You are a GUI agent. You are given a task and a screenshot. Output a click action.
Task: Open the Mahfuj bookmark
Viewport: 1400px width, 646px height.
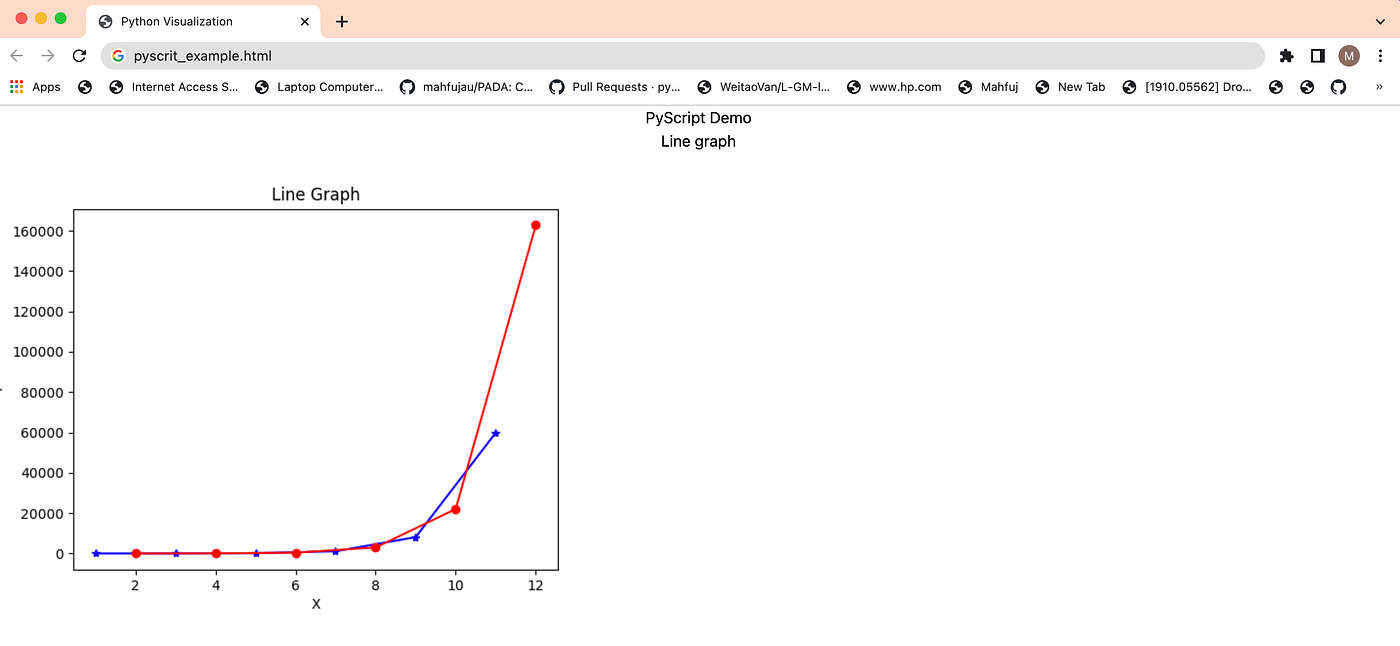coord(997,87)
